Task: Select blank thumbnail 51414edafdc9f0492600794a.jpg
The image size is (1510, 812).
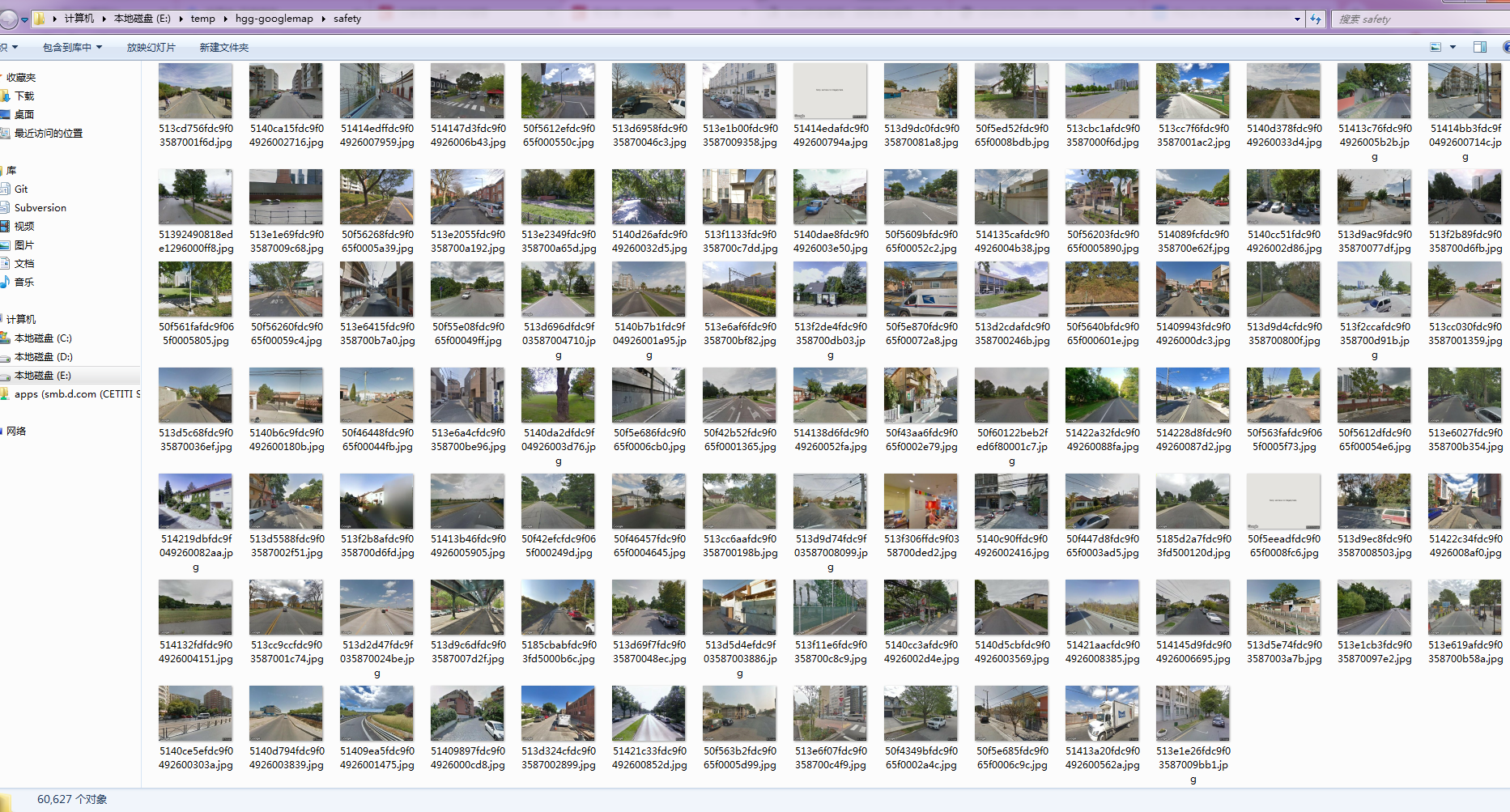Action: pyautogui.click(x=830, y=91)
